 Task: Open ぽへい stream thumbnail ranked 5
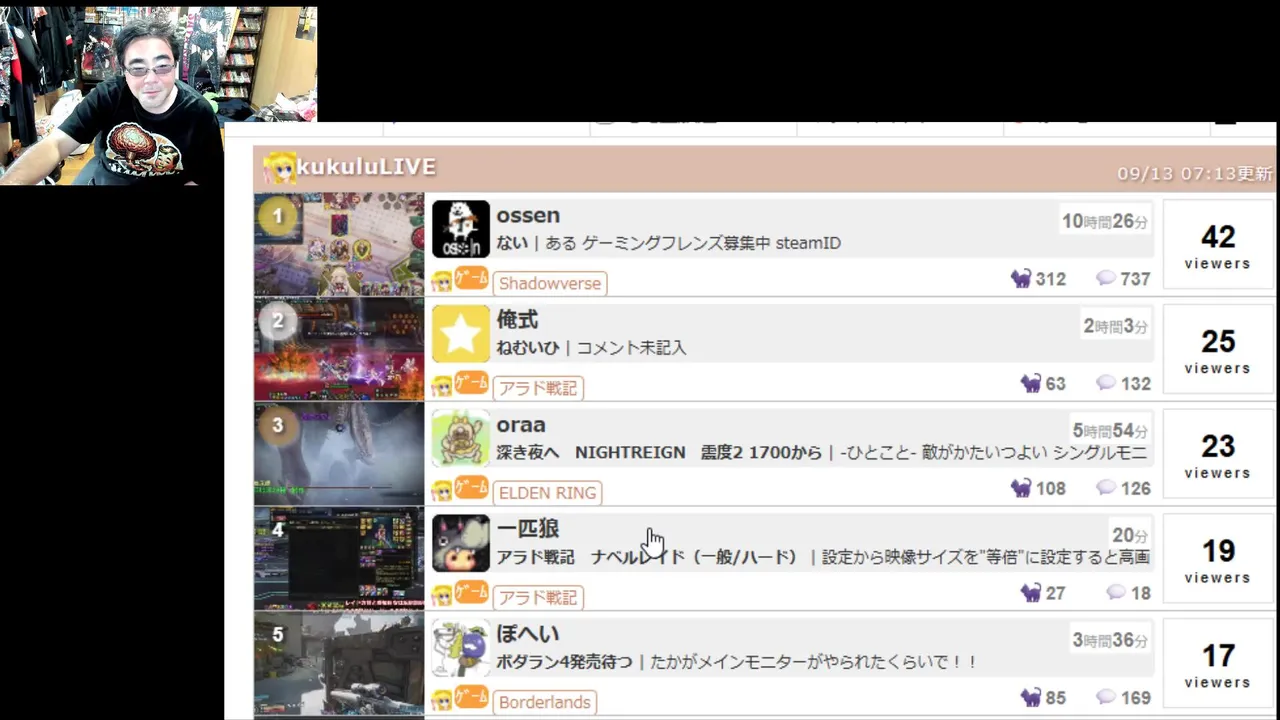[x=339, y=664]
